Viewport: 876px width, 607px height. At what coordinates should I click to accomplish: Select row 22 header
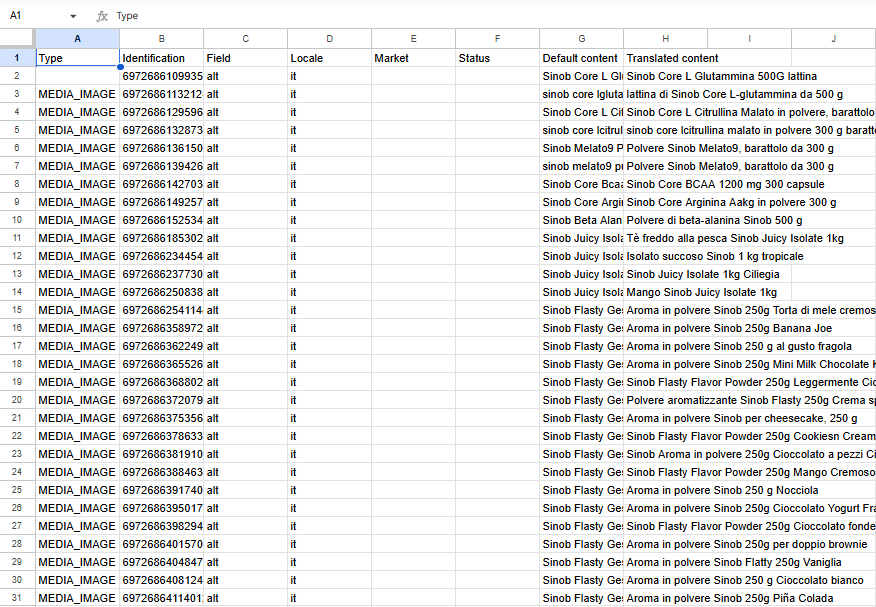tap(17, 436)
